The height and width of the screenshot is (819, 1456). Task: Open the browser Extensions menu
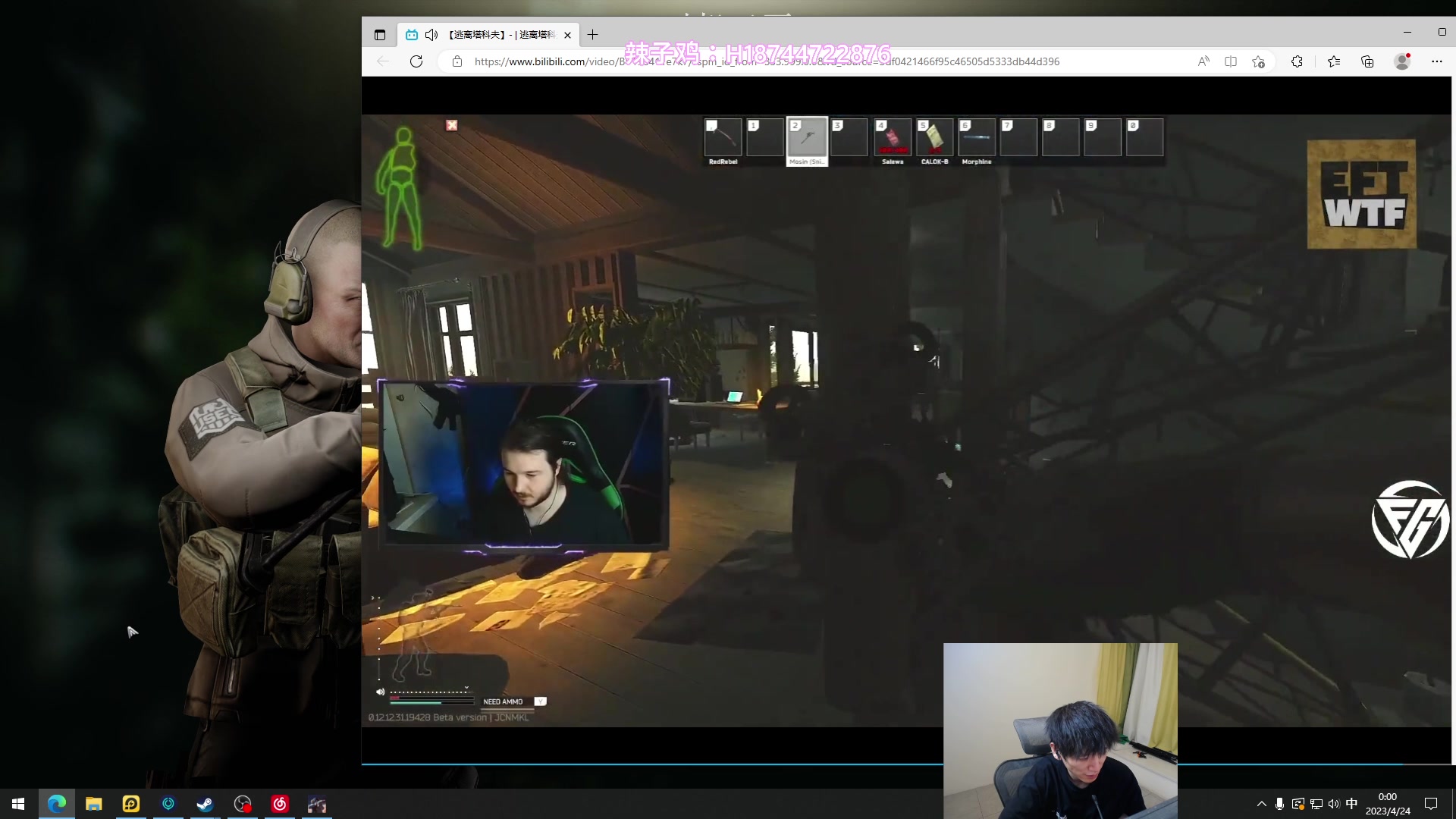[x=1297, y=61]
